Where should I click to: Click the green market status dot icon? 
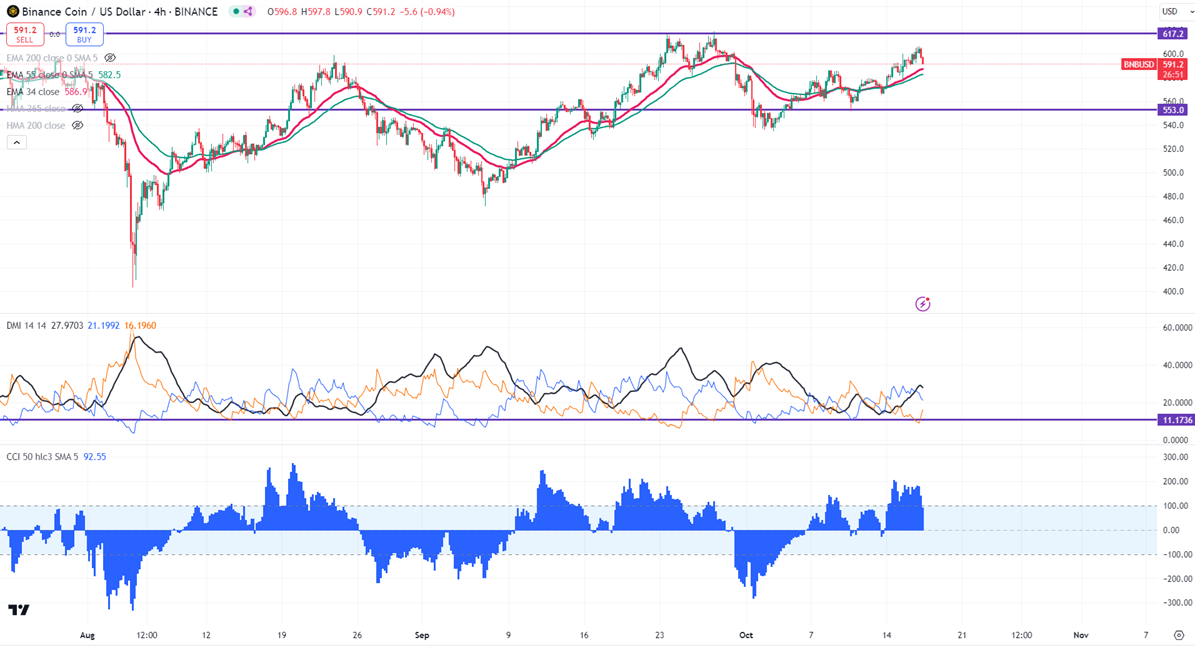click(x=236, y=11)
